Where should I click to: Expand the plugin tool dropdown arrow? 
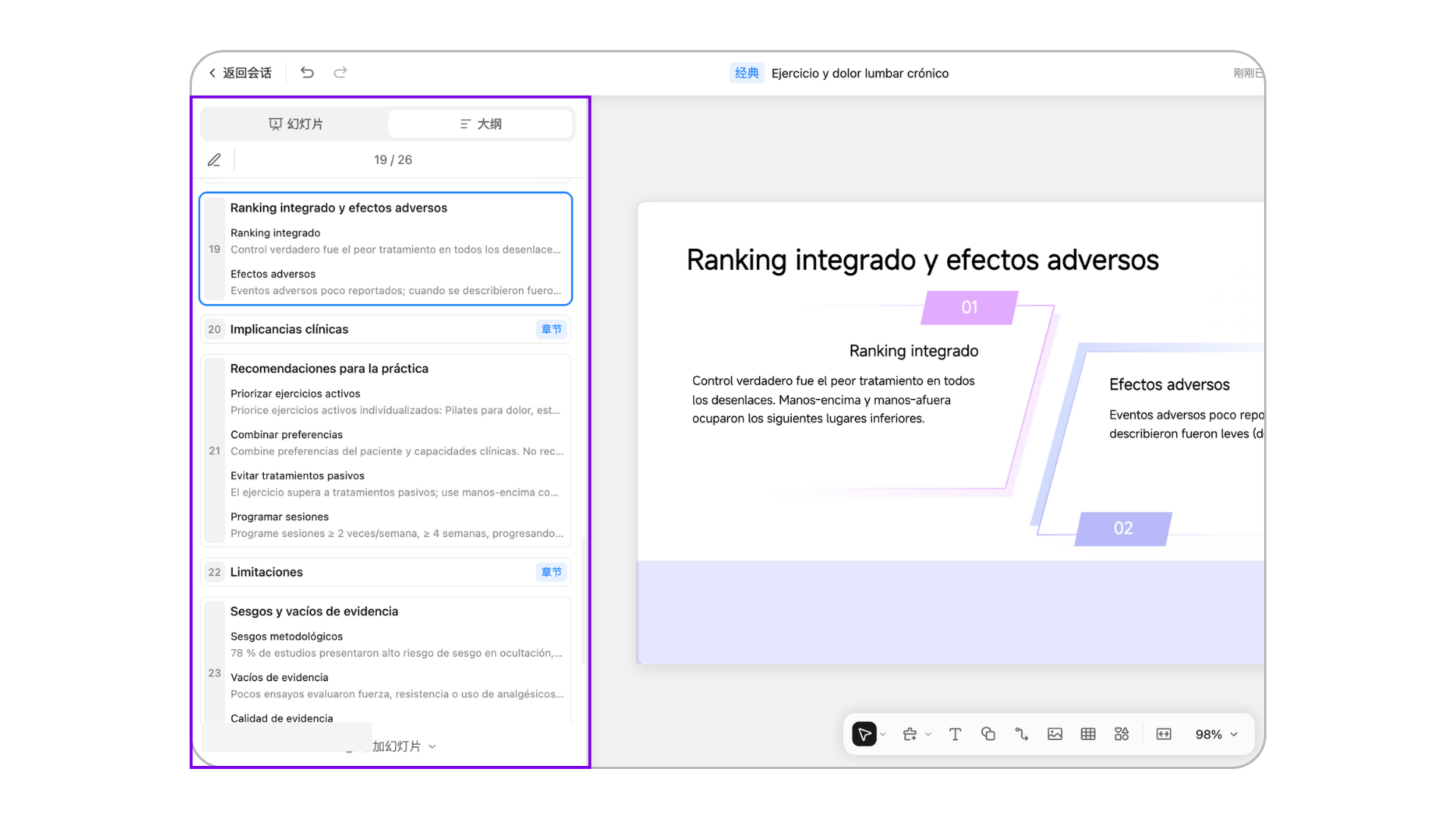click(928, 734)
